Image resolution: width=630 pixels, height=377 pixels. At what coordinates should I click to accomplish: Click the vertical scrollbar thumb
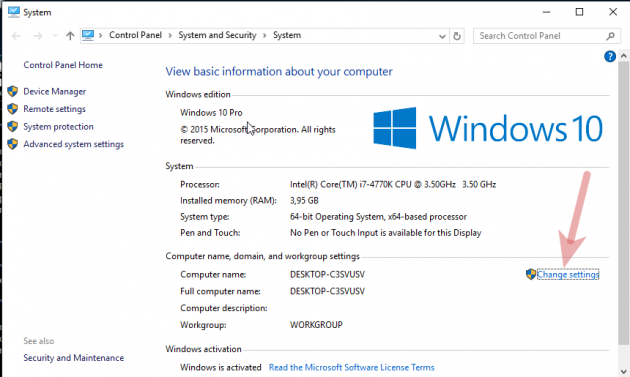click(x=623, y=203)
